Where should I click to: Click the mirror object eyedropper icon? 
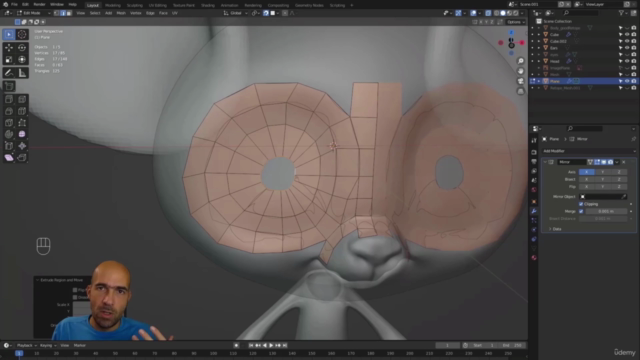624,197
